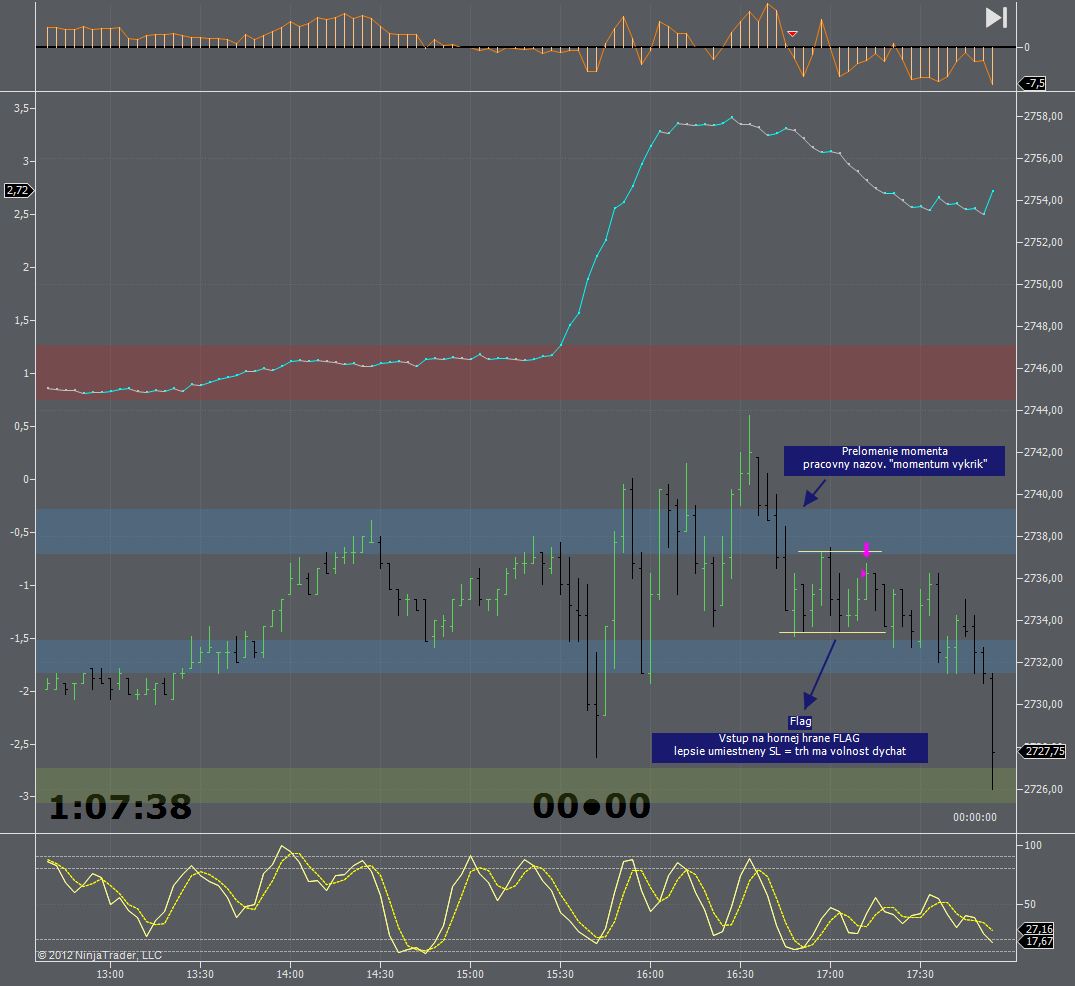Click the upper magenta marker above the flag

tap(867, 549)
